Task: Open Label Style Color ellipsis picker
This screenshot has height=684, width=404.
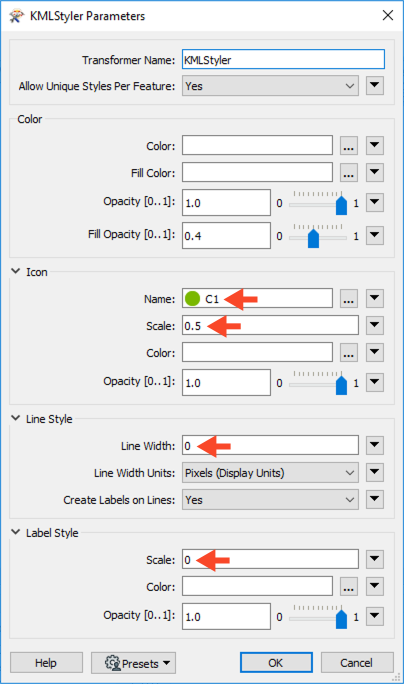Action: coord(349,587)
